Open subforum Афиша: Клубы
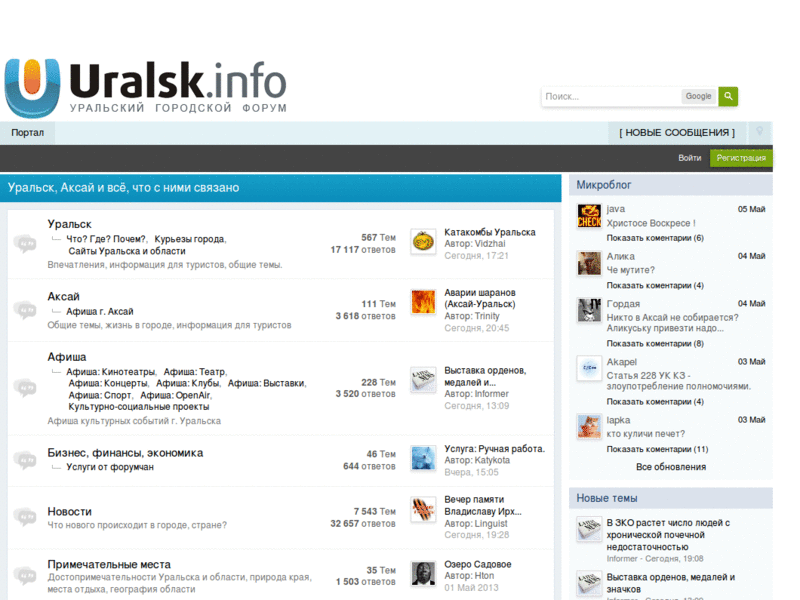The image size is (800, 600). (x=188, y=383)
